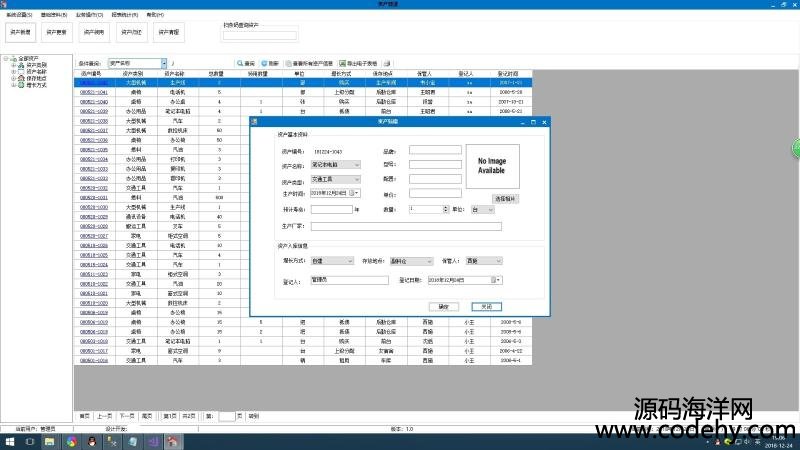
Task: Click the 预计寿命 input field
Action: click(332, 210)
